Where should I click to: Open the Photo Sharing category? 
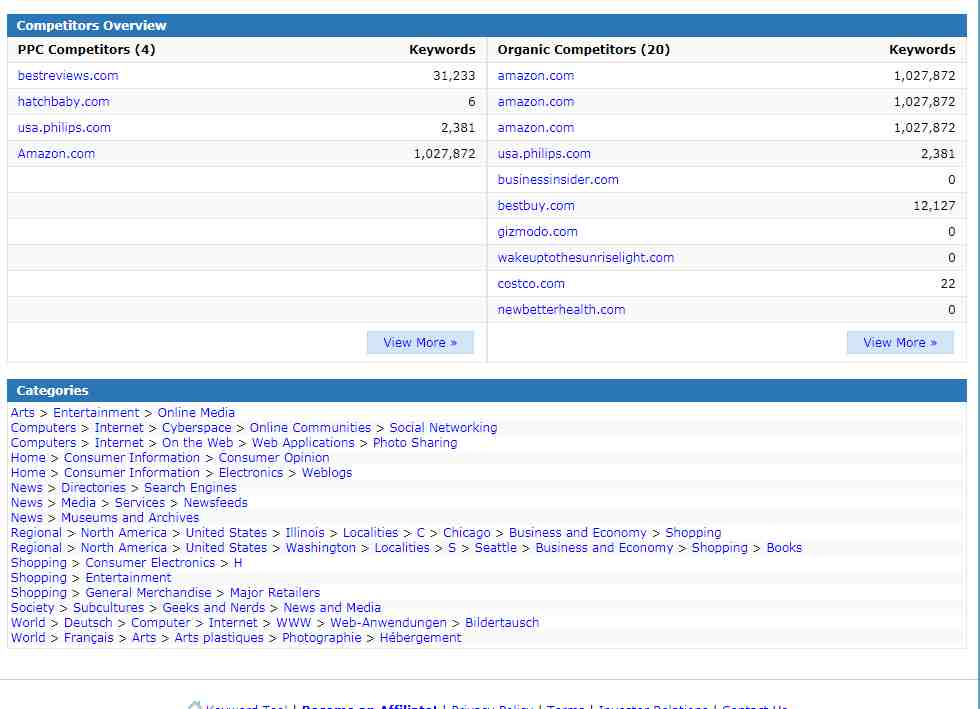pyautogui.click(x=415, y=443)
